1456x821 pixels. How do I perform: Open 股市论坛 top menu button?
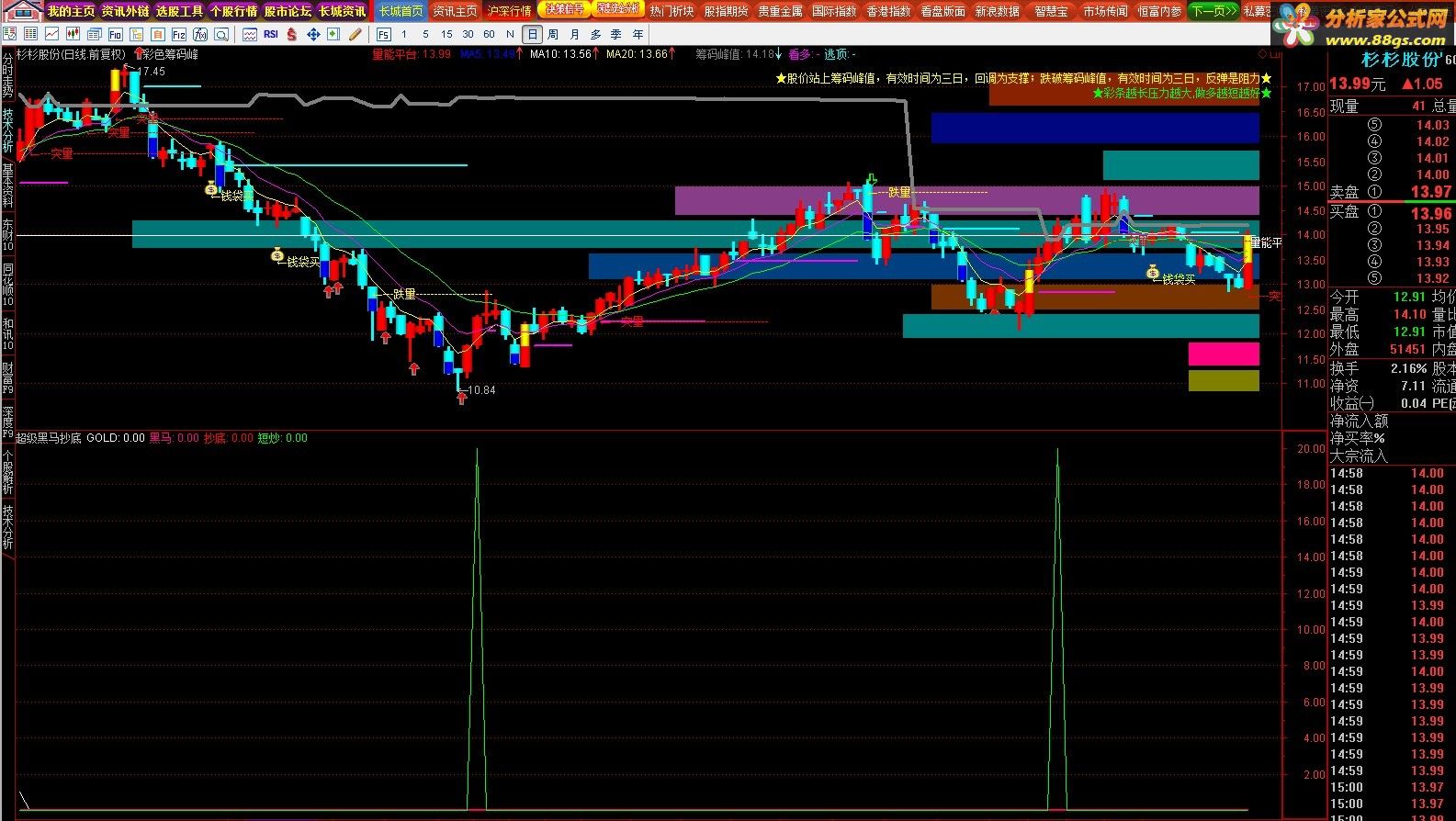(x=288, y=11)
